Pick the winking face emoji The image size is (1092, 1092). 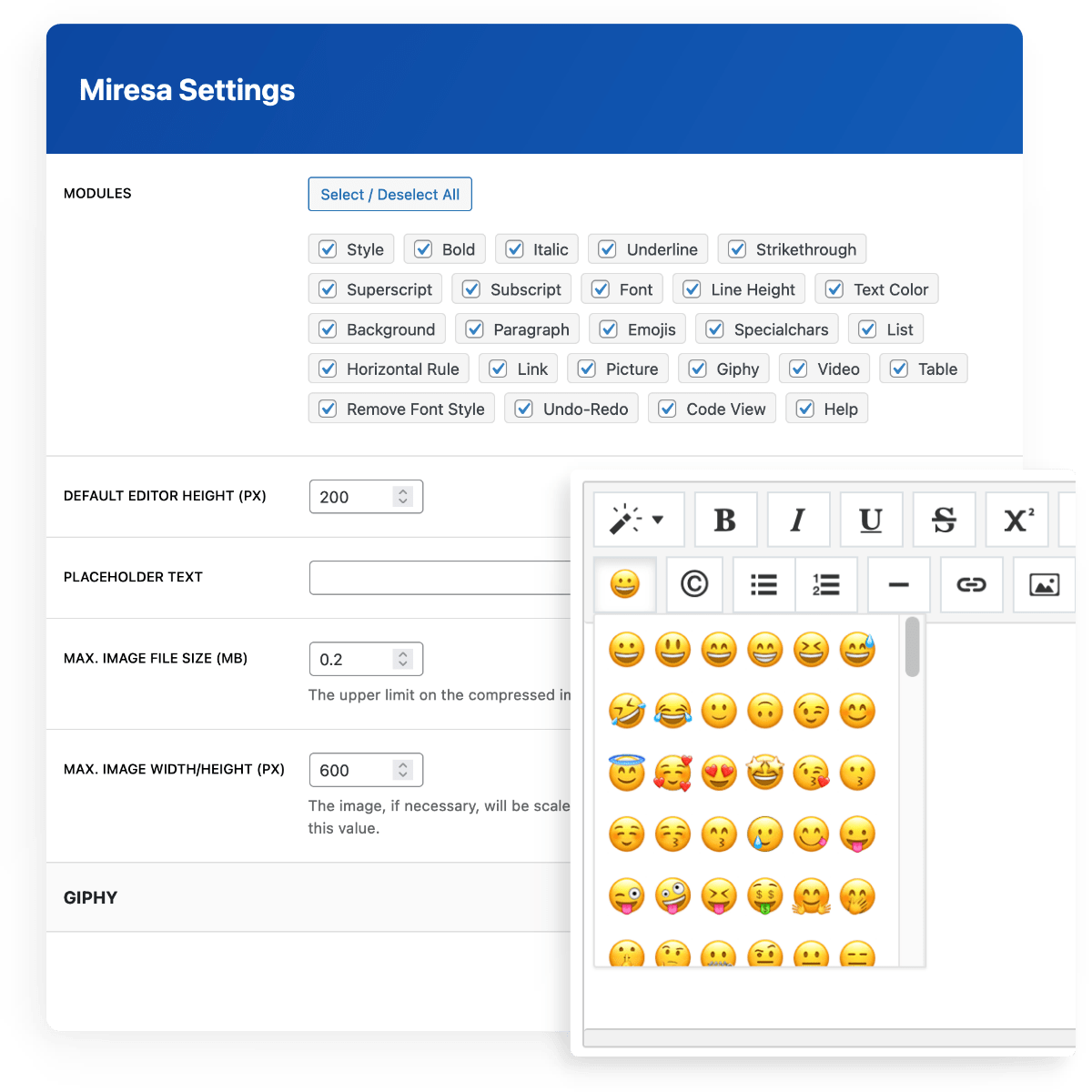pyautogui.click(x=812, y=711)
